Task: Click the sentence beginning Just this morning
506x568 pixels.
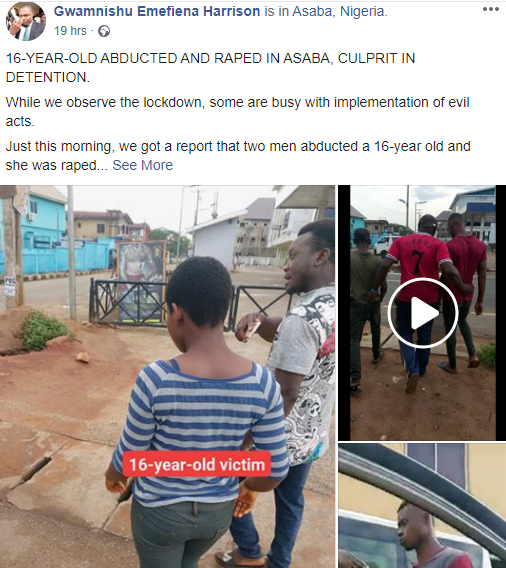Action: (238, 156)
